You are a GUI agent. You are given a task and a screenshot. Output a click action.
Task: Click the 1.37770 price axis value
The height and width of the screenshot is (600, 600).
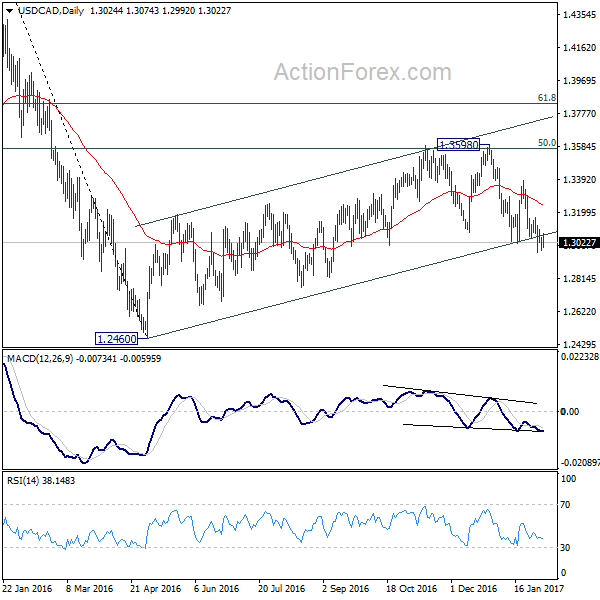click(x=579, y=113)
